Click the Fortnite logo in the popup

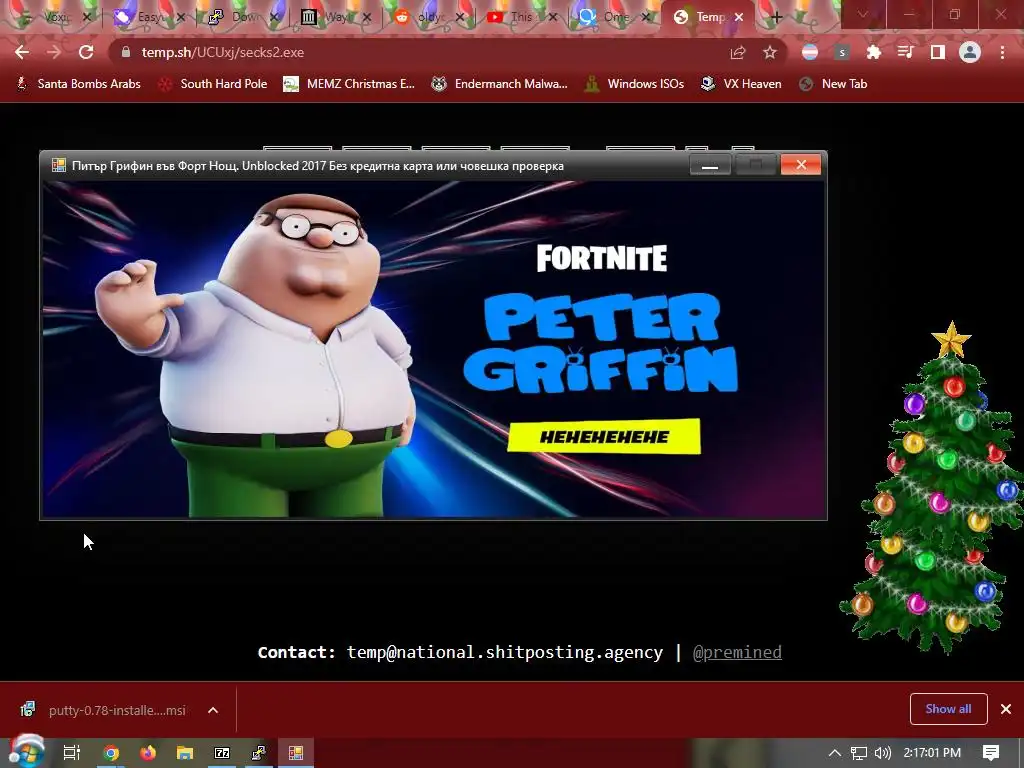pyautogui.click(x=602, y=258)
